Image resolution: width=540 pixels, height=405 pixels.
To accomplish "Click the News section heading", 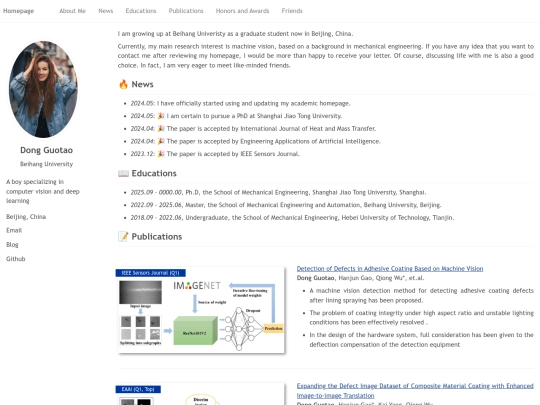I will pyautogui.click(x=143, y=84).
